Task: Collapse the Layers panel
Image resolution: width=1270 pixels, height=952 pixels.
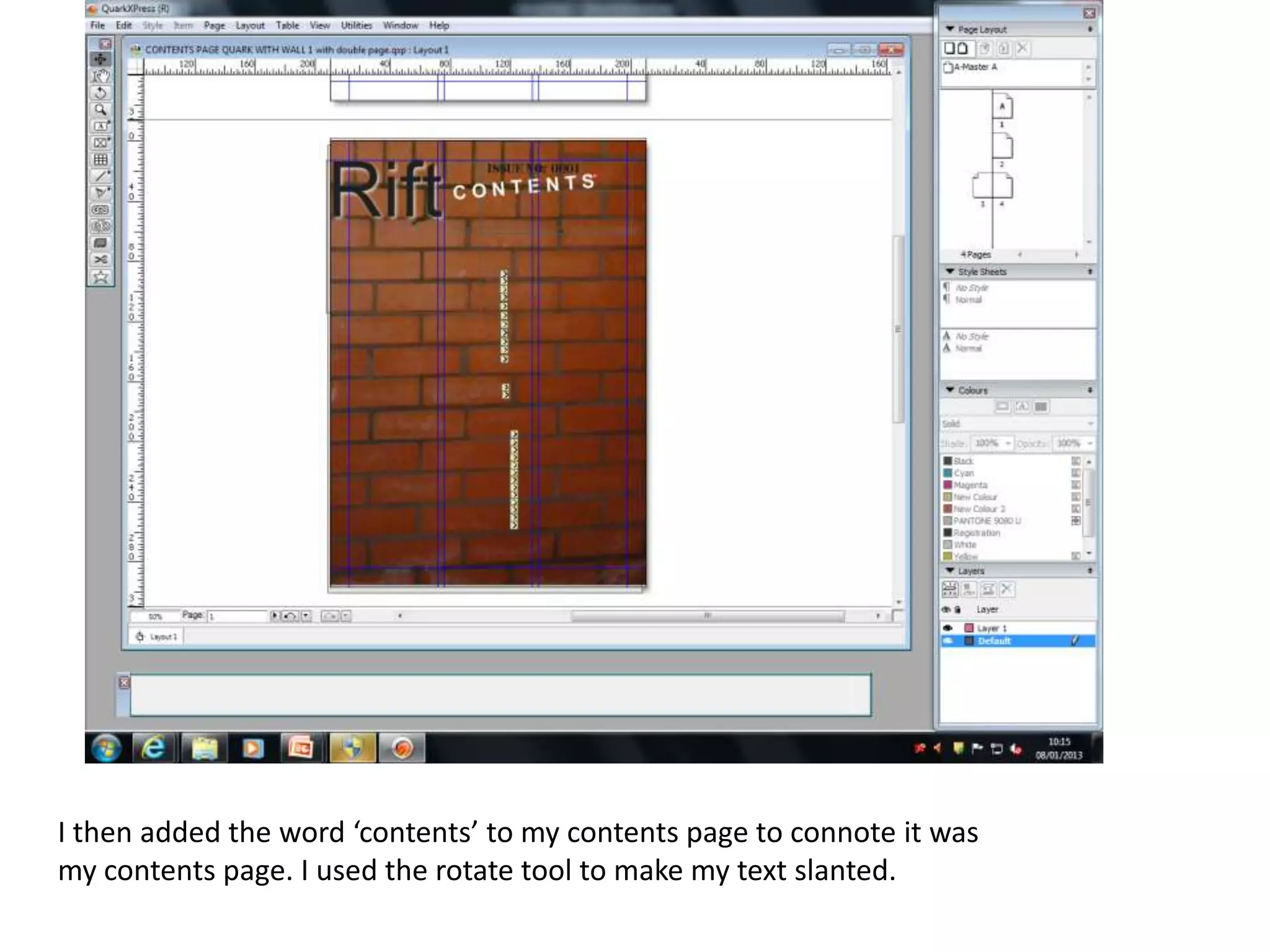Action: [x=950, y=570]
